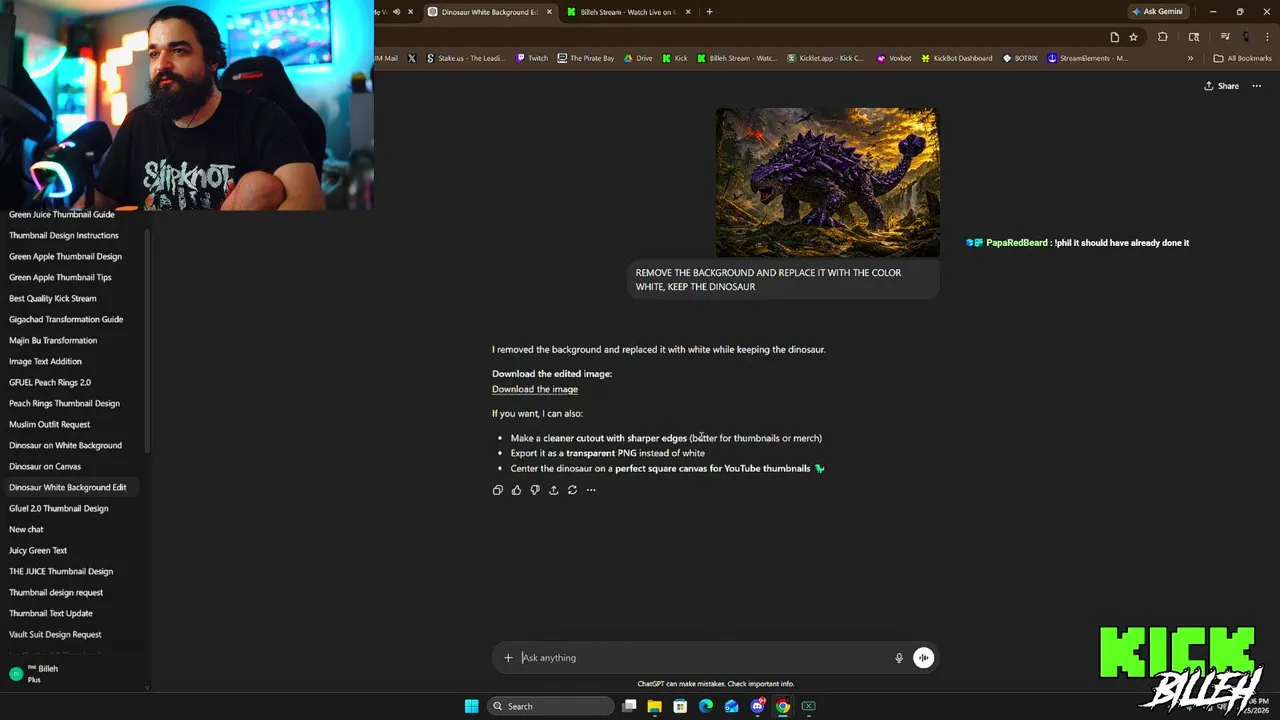This screenshot has height=720, width=1280.
Task: Open File Explorer from the taskbar
Action: (x=654, y=706)
